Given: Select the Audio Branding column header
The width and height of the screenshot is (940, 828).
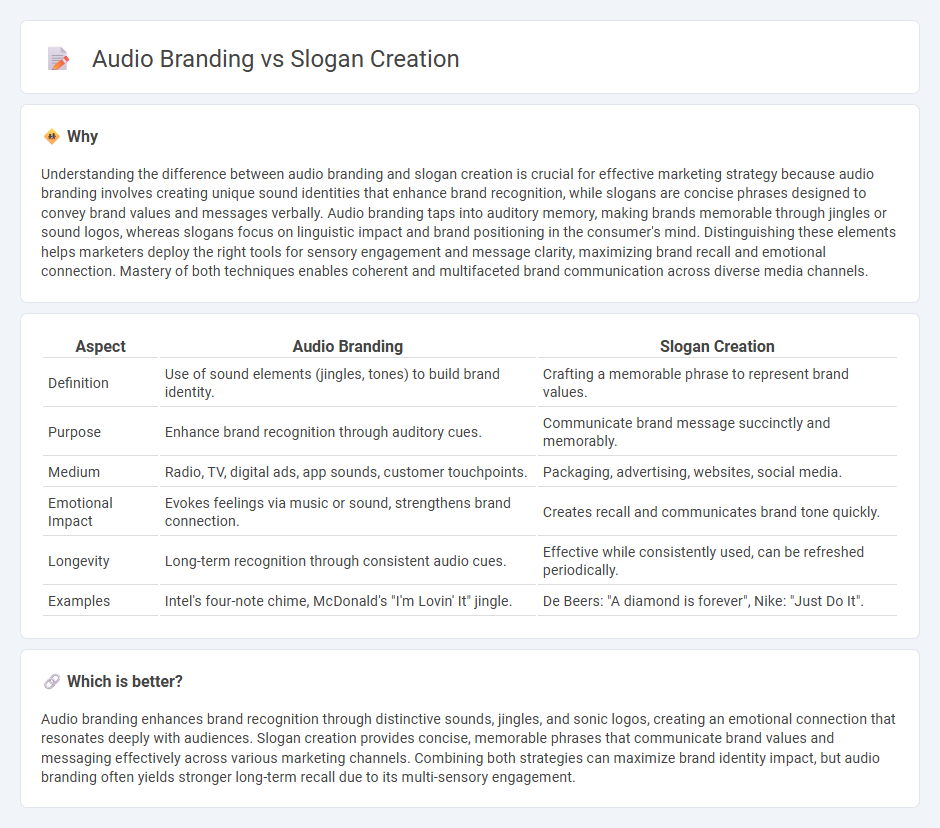Looking at the screenshot, I should 348,347.
